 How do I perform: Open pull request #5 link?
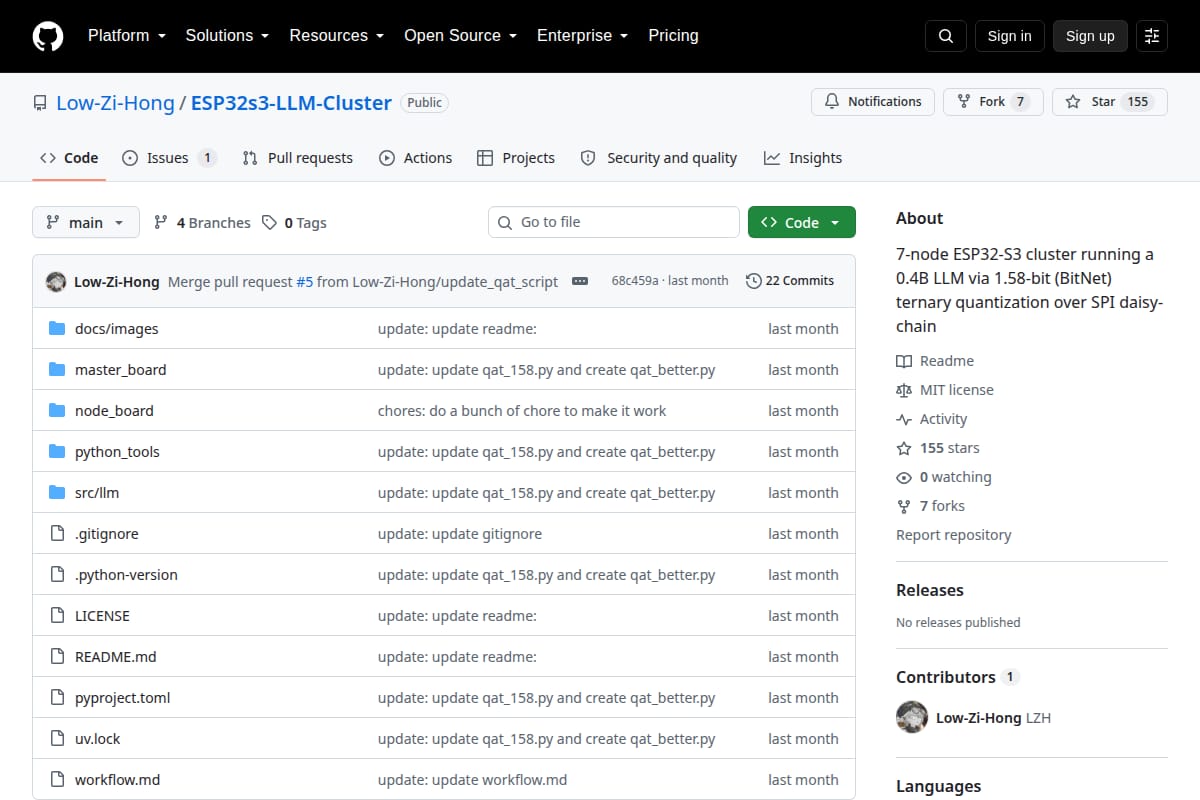[305, 282]
